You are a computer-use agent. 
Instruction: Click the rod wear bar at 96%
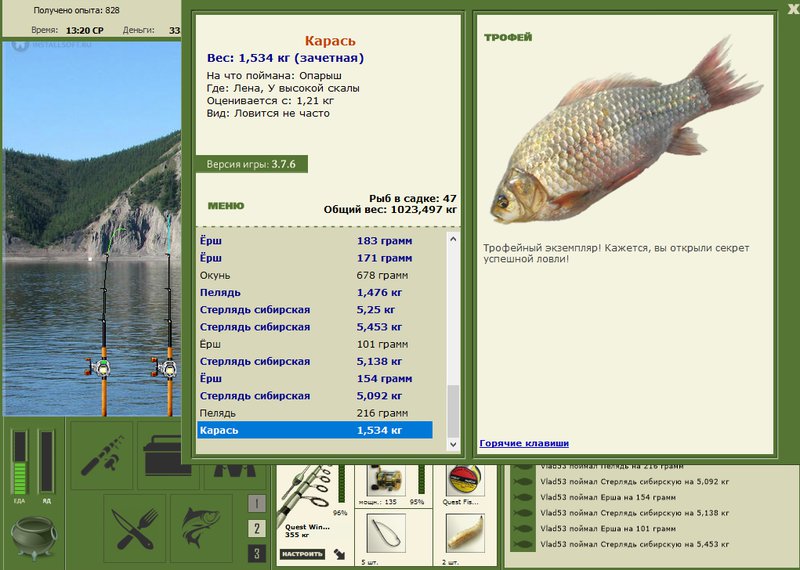(341, 483)
